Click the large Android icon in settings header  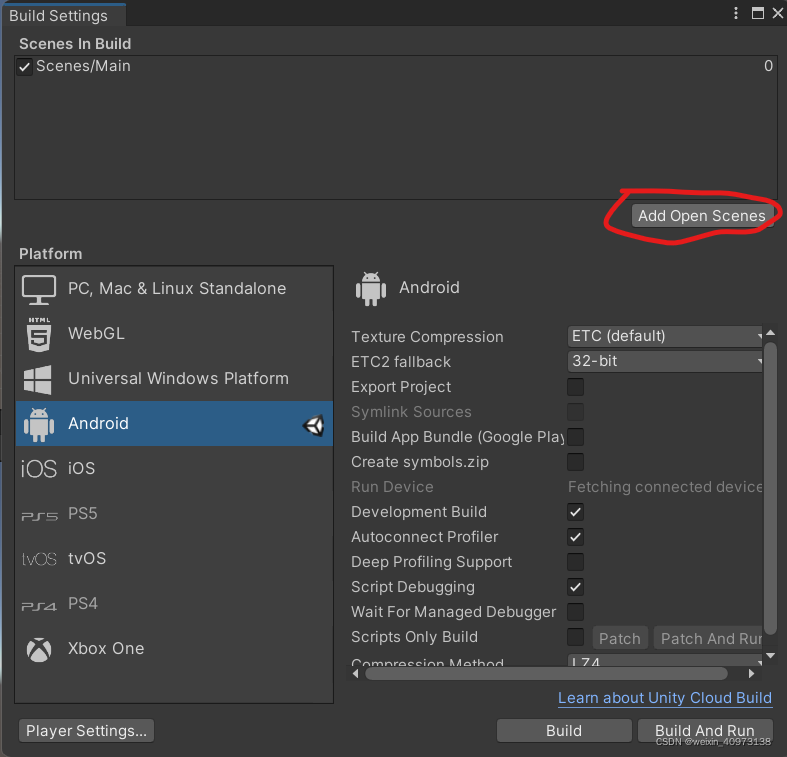371,289
